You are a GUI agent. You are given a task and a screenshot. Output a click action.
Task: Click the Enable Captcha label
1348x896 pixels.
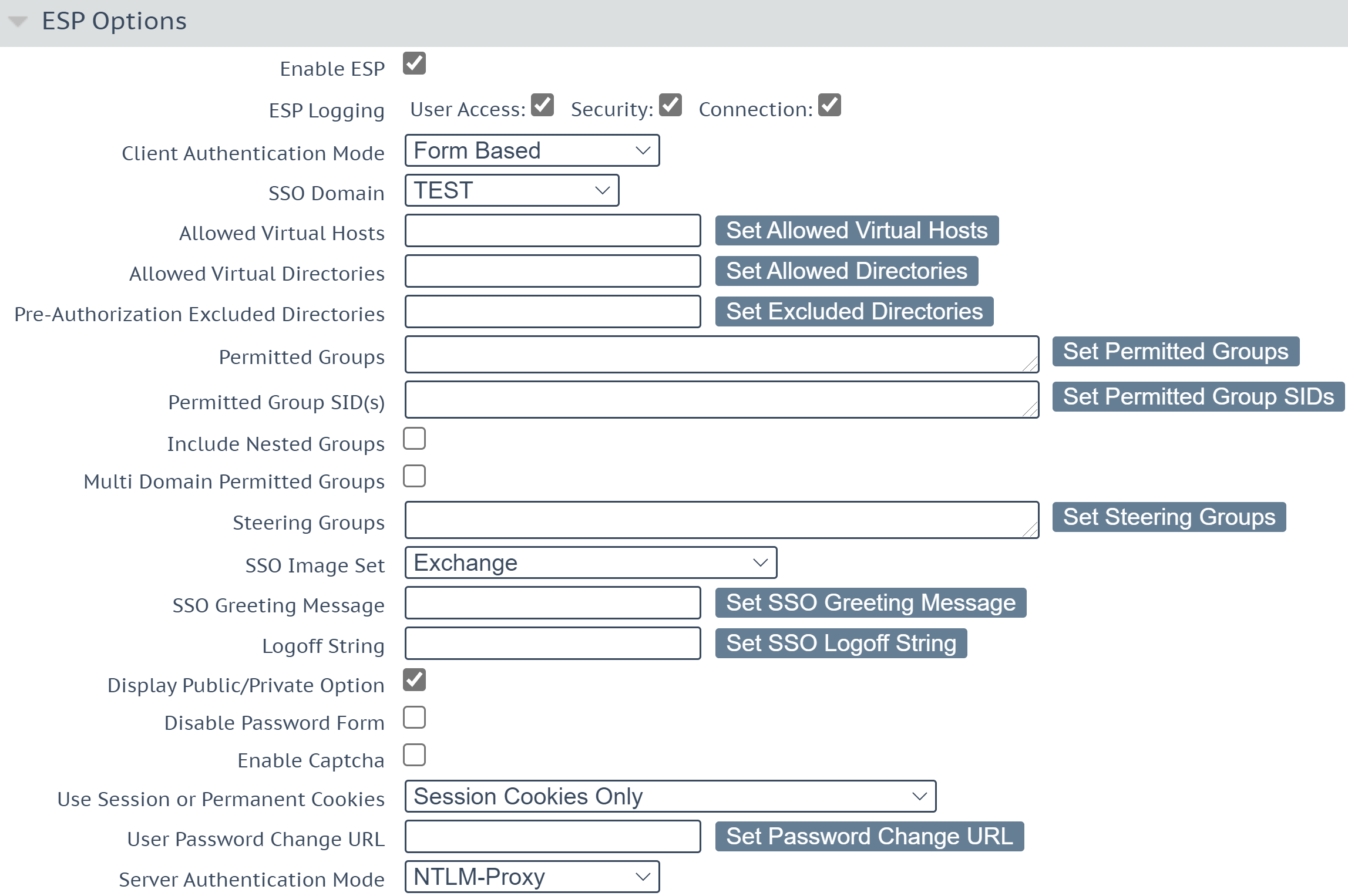(311, 761)
